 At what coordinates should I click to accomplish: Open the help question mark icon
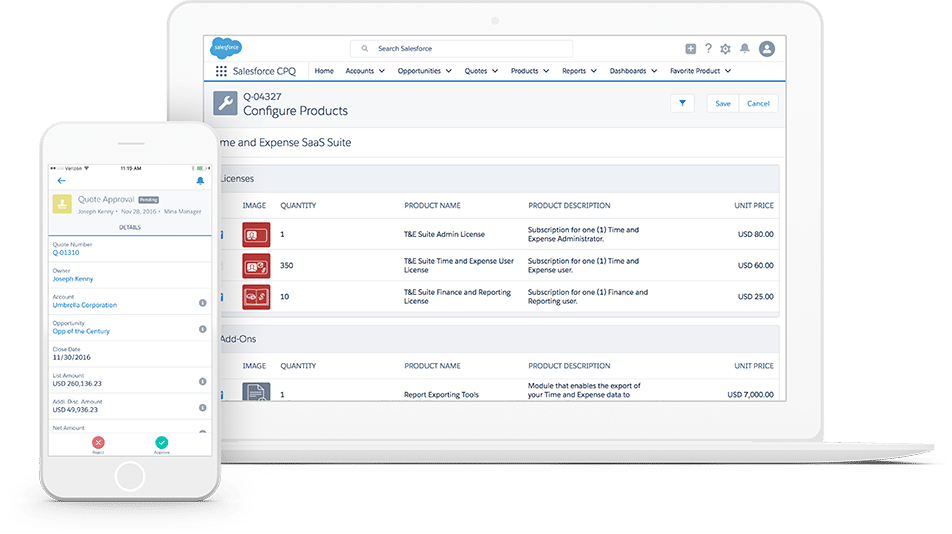(x=708, y=49)
